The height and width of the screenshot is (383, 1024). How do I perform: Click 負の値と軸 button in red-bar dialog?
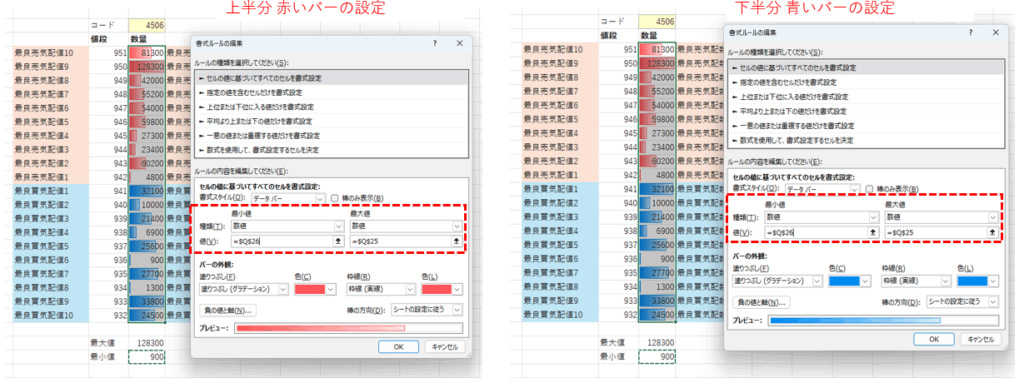(x=227, y=310)
